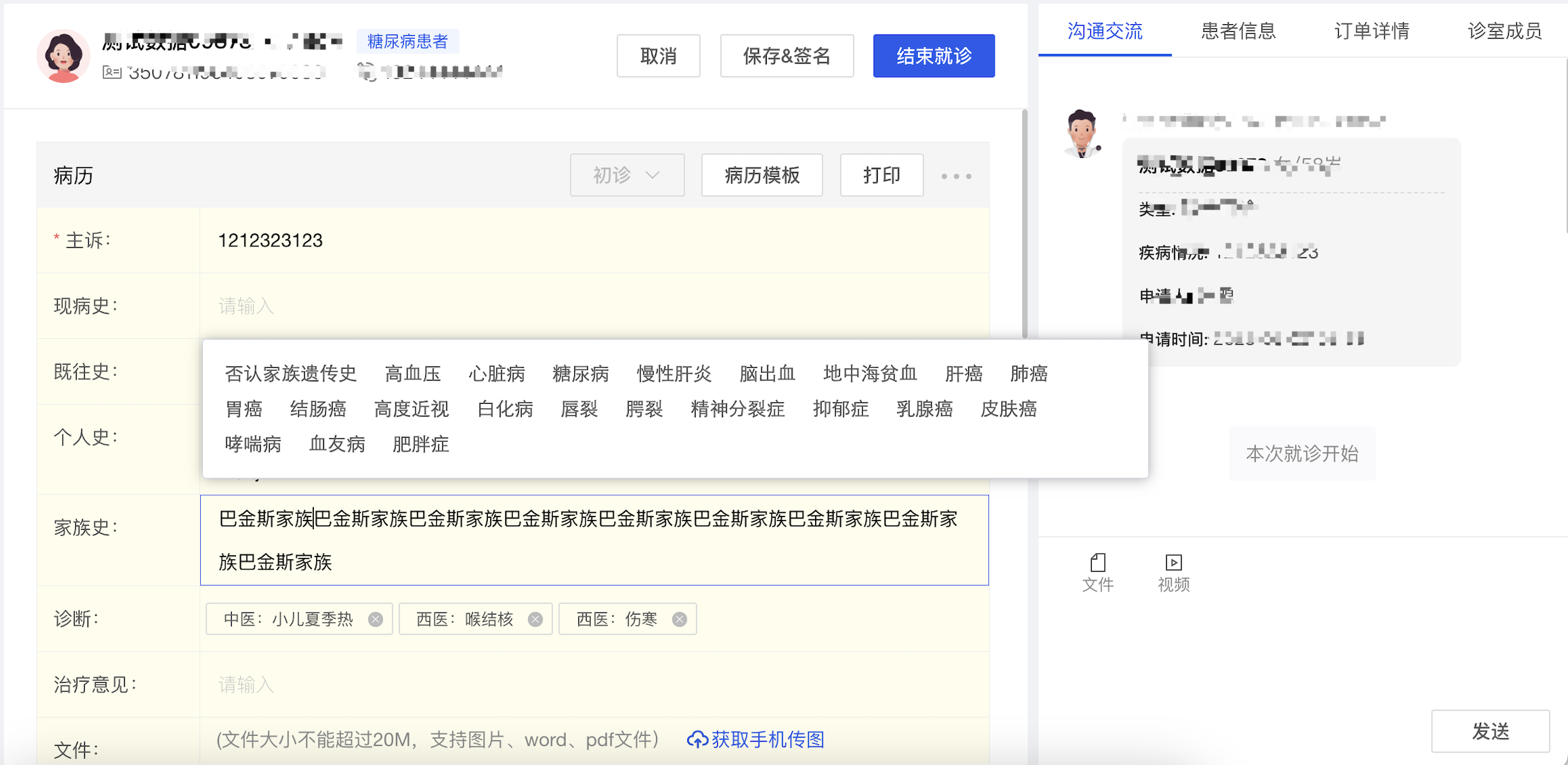End the visit with 结束就诊
The width and height of the screenshot is (1568, 765).
click(934, 56)
